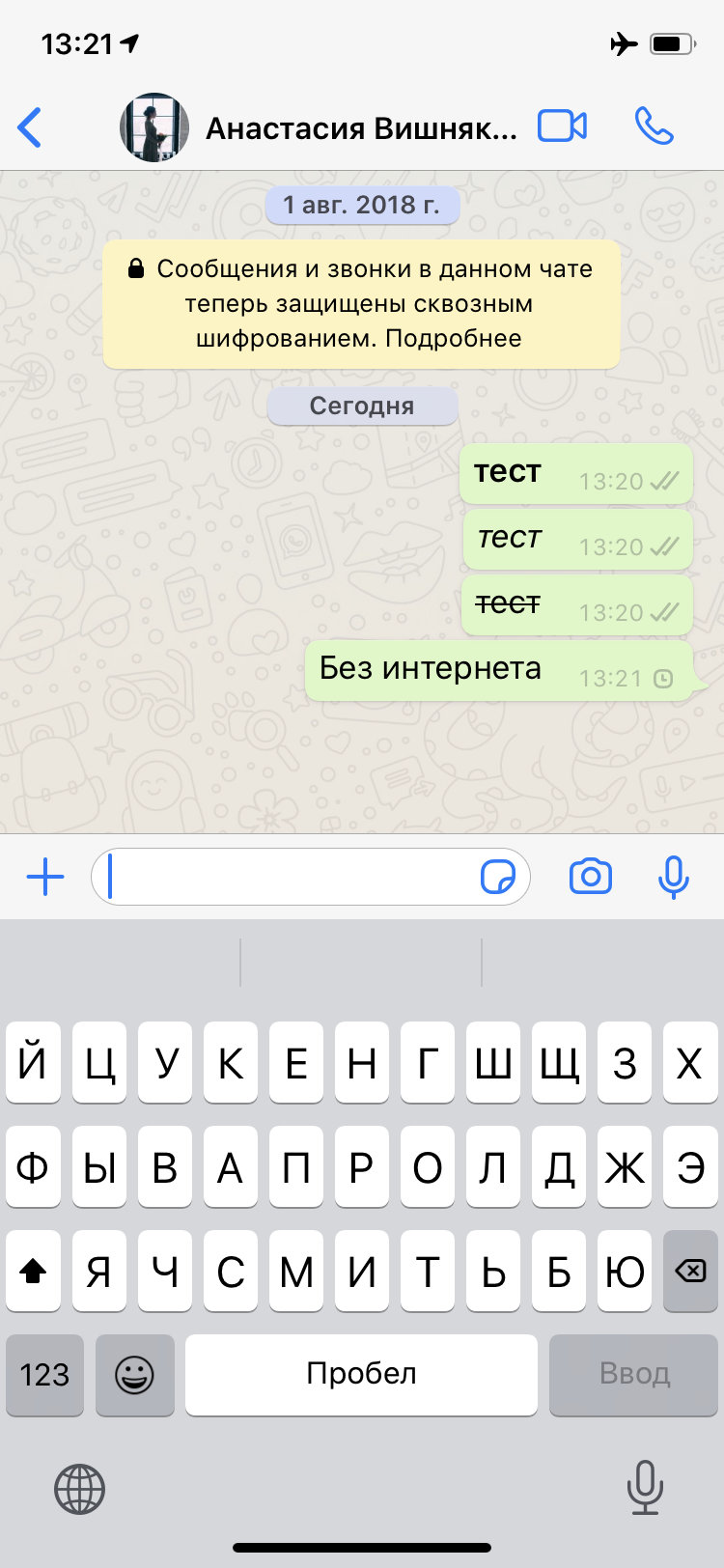Open the encryption notice Подробнее
This screenshot has height=1568, width=724.
453,339
